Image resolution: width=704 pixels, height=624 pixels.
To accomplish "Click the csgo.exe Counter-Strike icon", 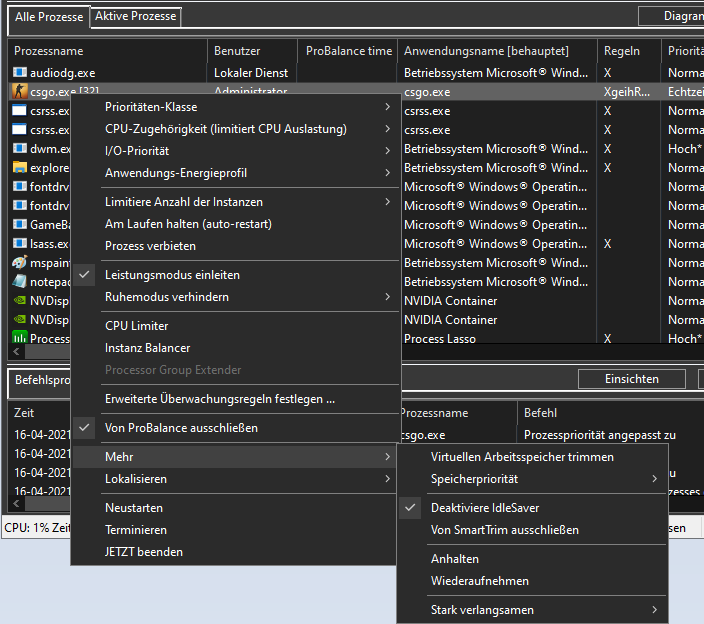I will (19, 91).
